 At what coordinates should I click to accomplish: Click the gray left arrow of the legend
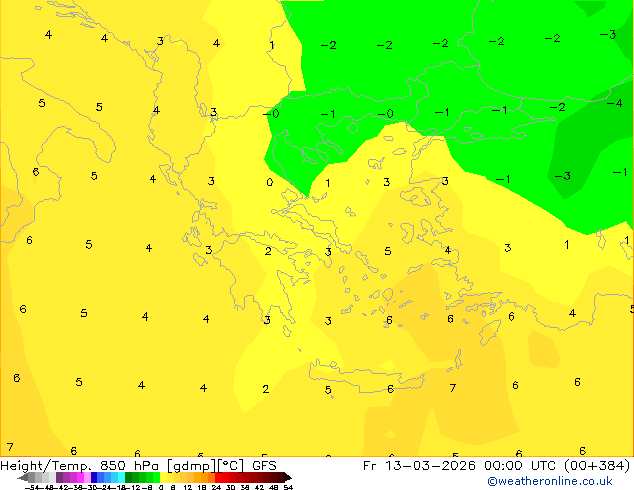pyautogui.click(x=23, y=478)
